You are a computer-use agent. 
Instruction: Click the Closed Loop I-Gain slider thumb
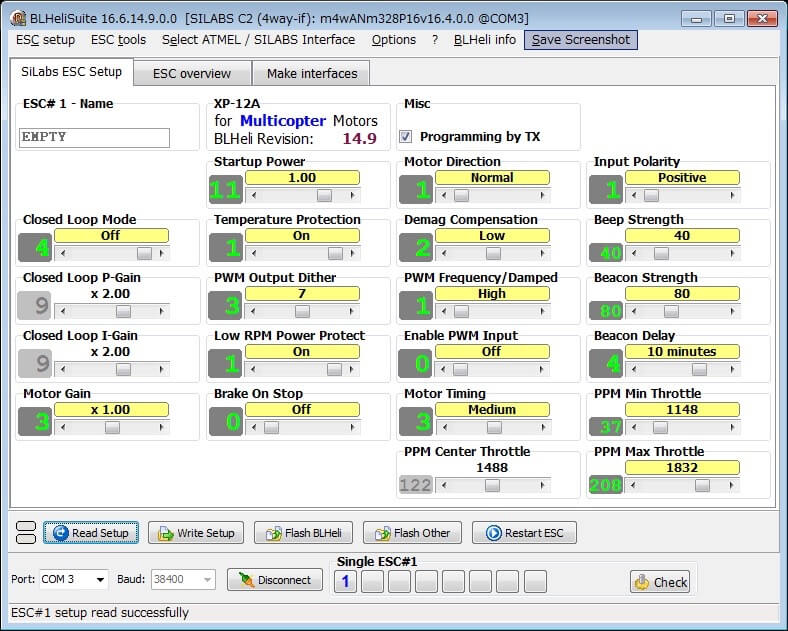coord(123,370)
